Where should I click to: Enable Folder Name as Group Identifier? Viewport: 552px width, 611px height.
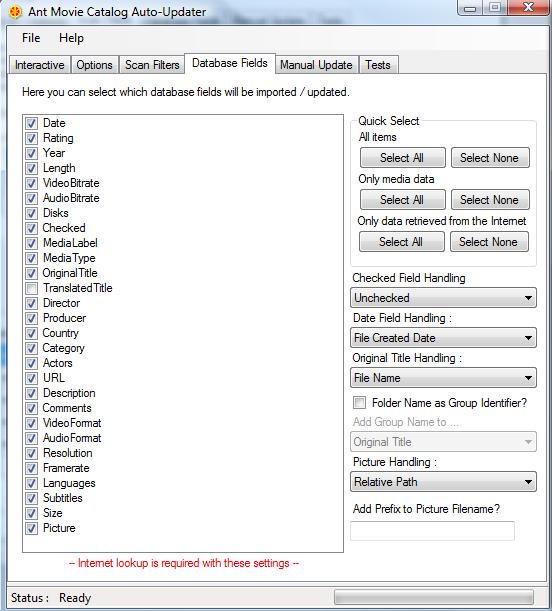point(360,403)
